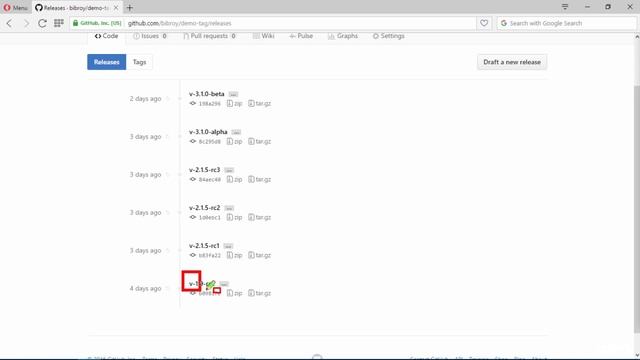Go back to previous page
640x360 pixels.
9,23
